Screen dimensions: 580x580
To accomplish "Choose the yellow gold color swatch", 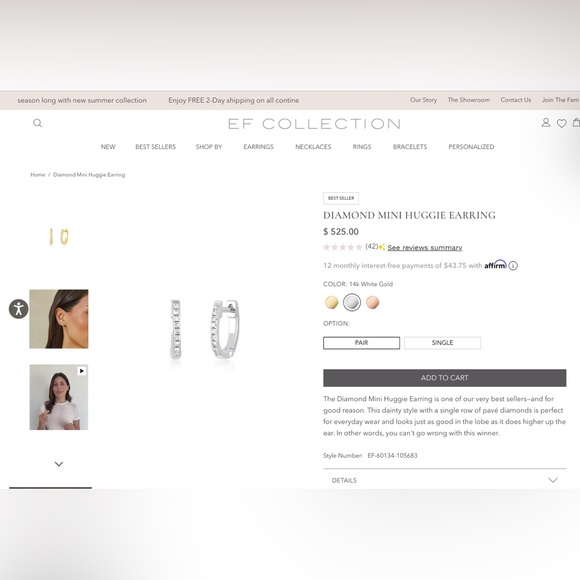I will click(331, 302).
